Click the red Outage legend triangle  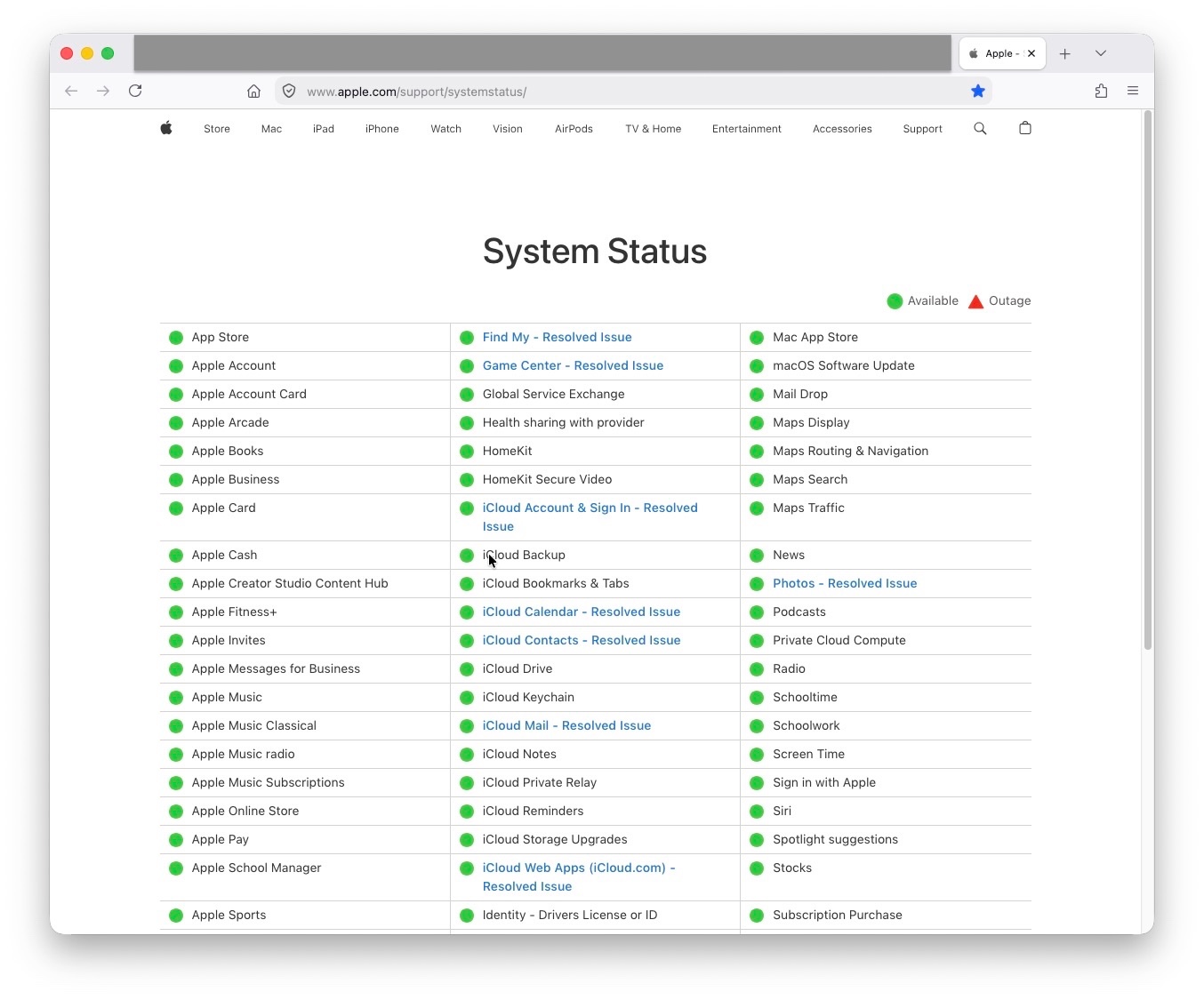975,301
